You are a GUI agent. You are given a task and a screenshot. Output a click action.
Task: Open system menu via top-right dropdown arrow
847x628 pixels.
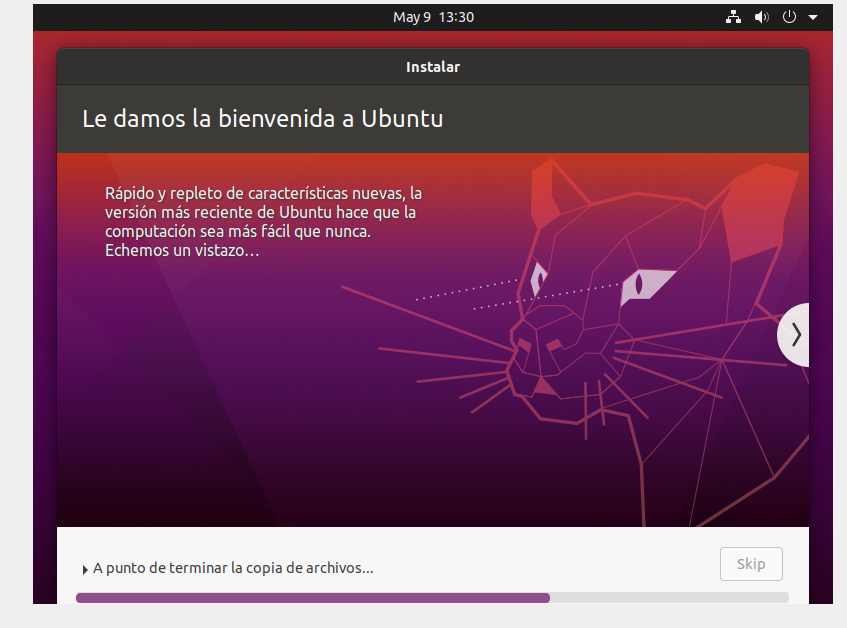point(813,17)
